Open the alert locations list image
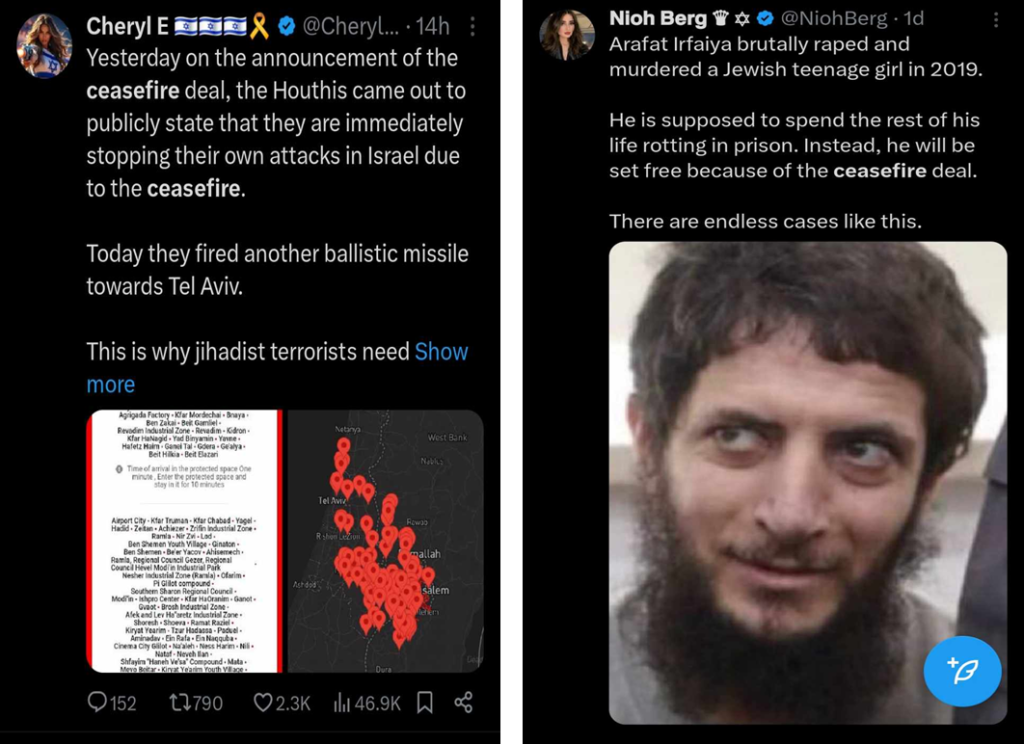 (185, 541)
